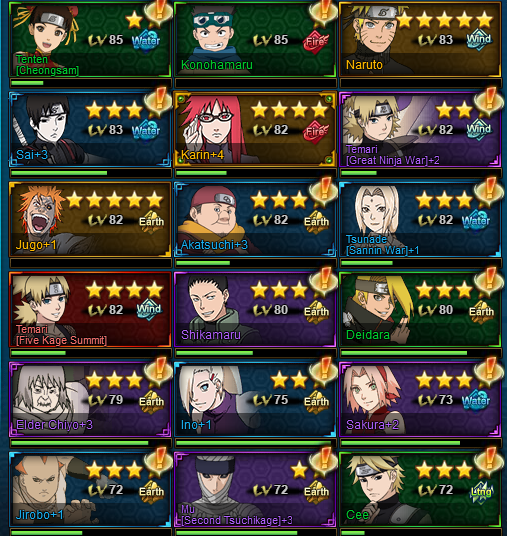This screenshot has height=536, width=507.
Task: Click the Lightning element icon on Cee's card
Action: [481, 493]
